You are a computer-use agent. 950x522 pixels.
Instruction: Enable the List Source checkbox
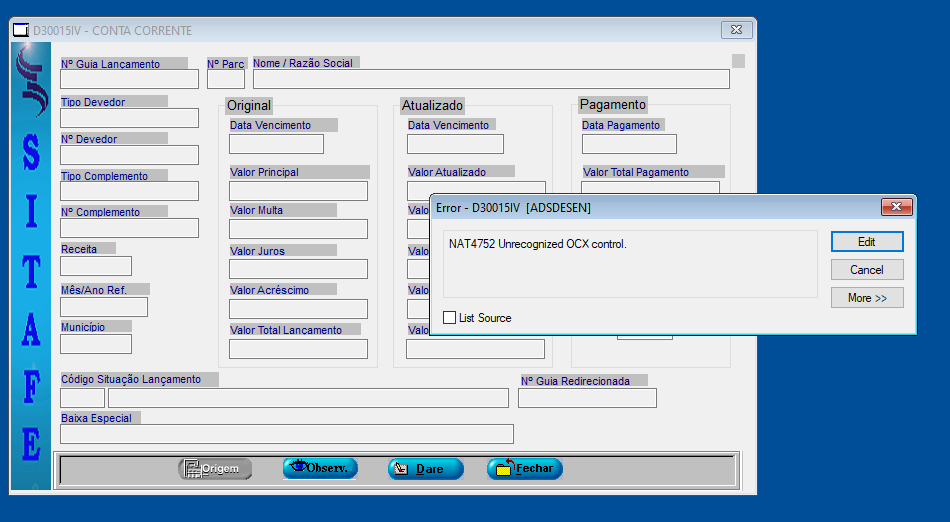(x=450, y=318)
